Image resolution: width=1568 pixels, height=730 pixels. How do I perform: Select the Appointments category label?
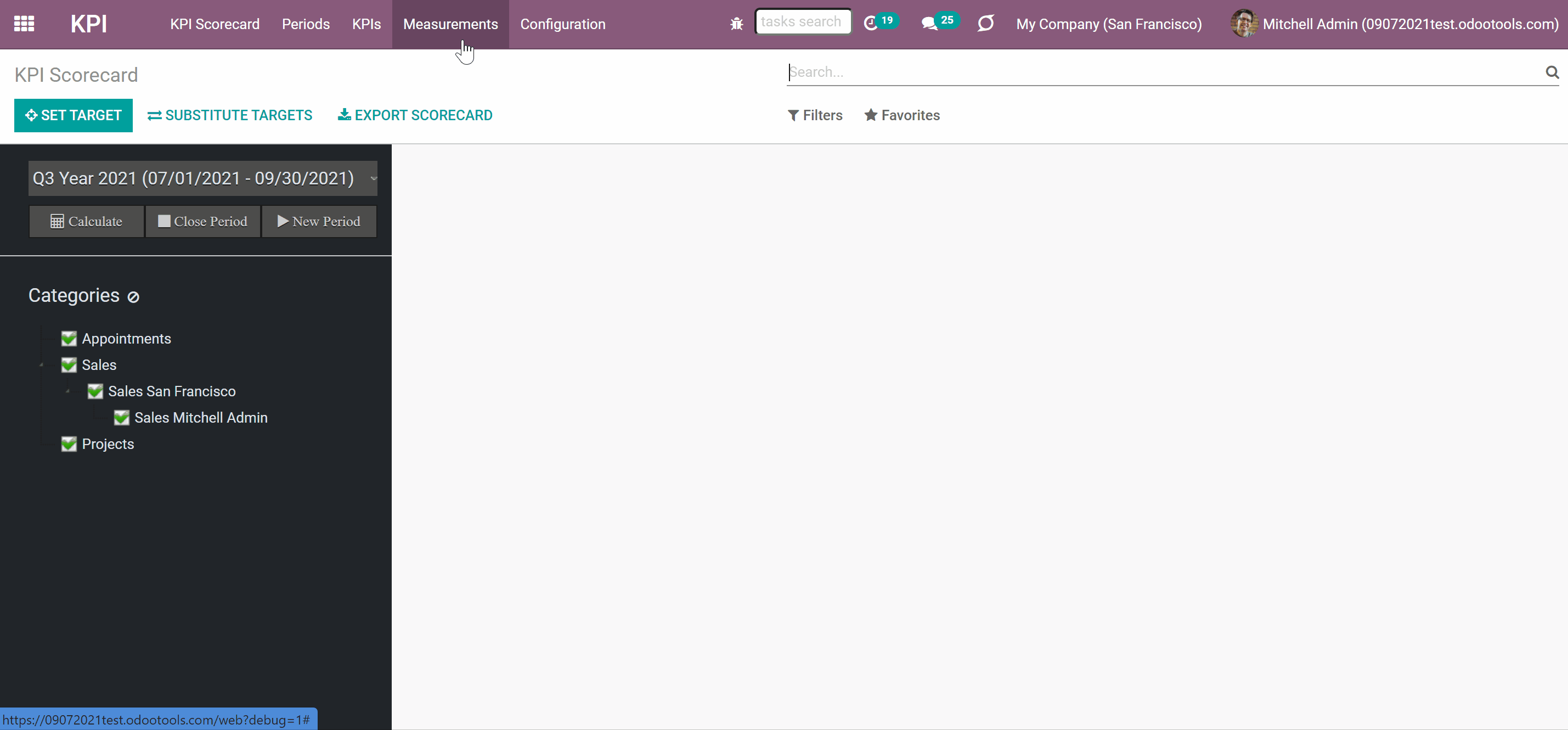point(127,339)
